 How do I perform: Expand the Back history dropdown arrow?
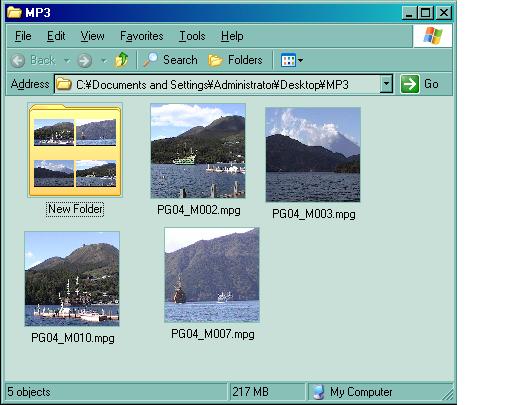(67, 61)
